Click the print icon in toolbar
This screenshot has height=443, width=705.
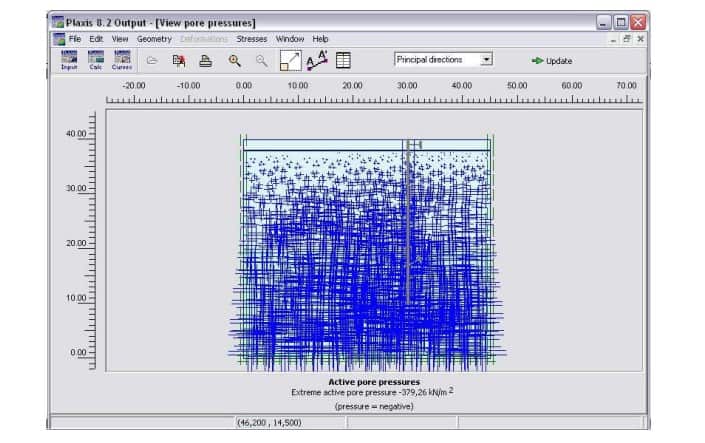pyautogui.click(x=205, y=61)
